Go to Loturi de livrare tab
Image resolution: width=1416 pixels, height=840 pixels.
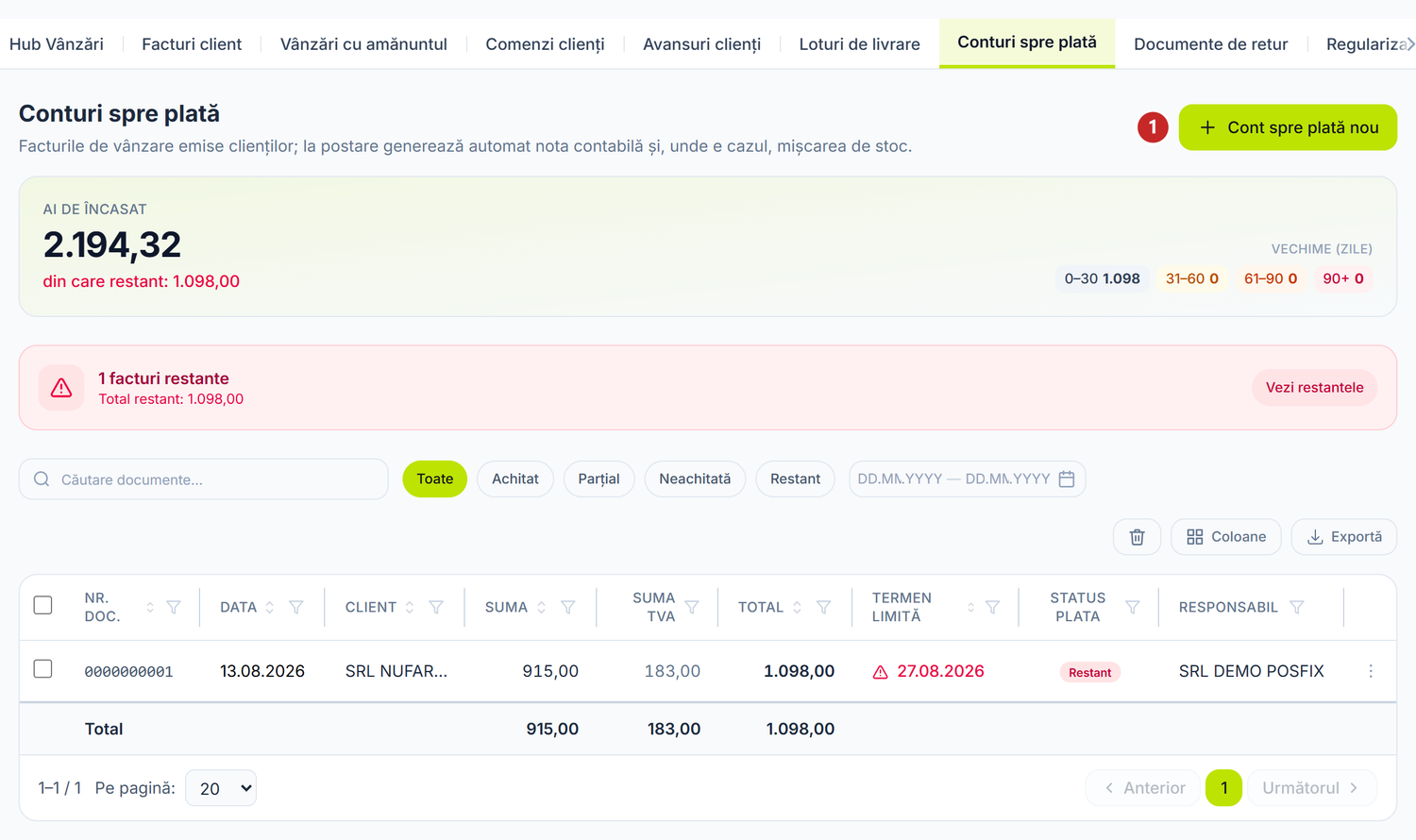(x=859, y=44)
